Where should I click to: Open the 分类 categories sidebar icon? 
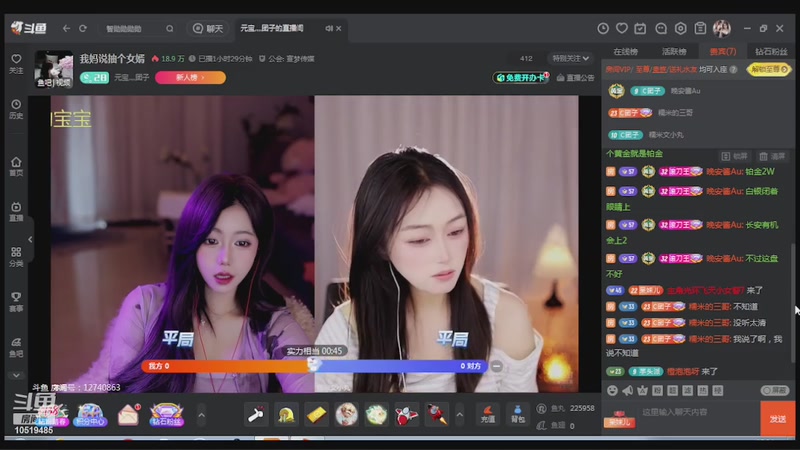point(16,257)
